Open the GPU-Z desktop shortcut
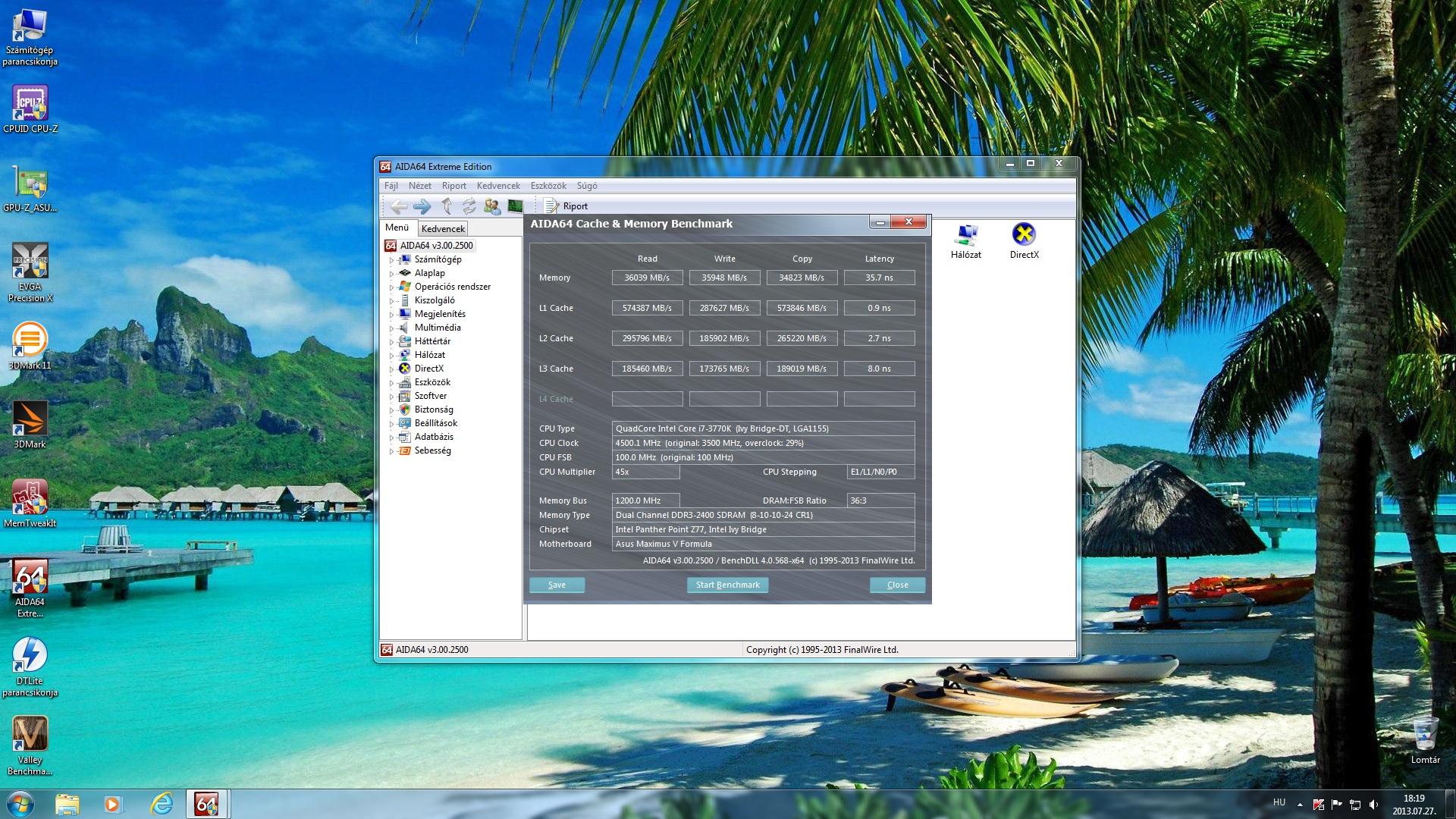The height and width of the screenshot is (819, 1456). [30, 188]
